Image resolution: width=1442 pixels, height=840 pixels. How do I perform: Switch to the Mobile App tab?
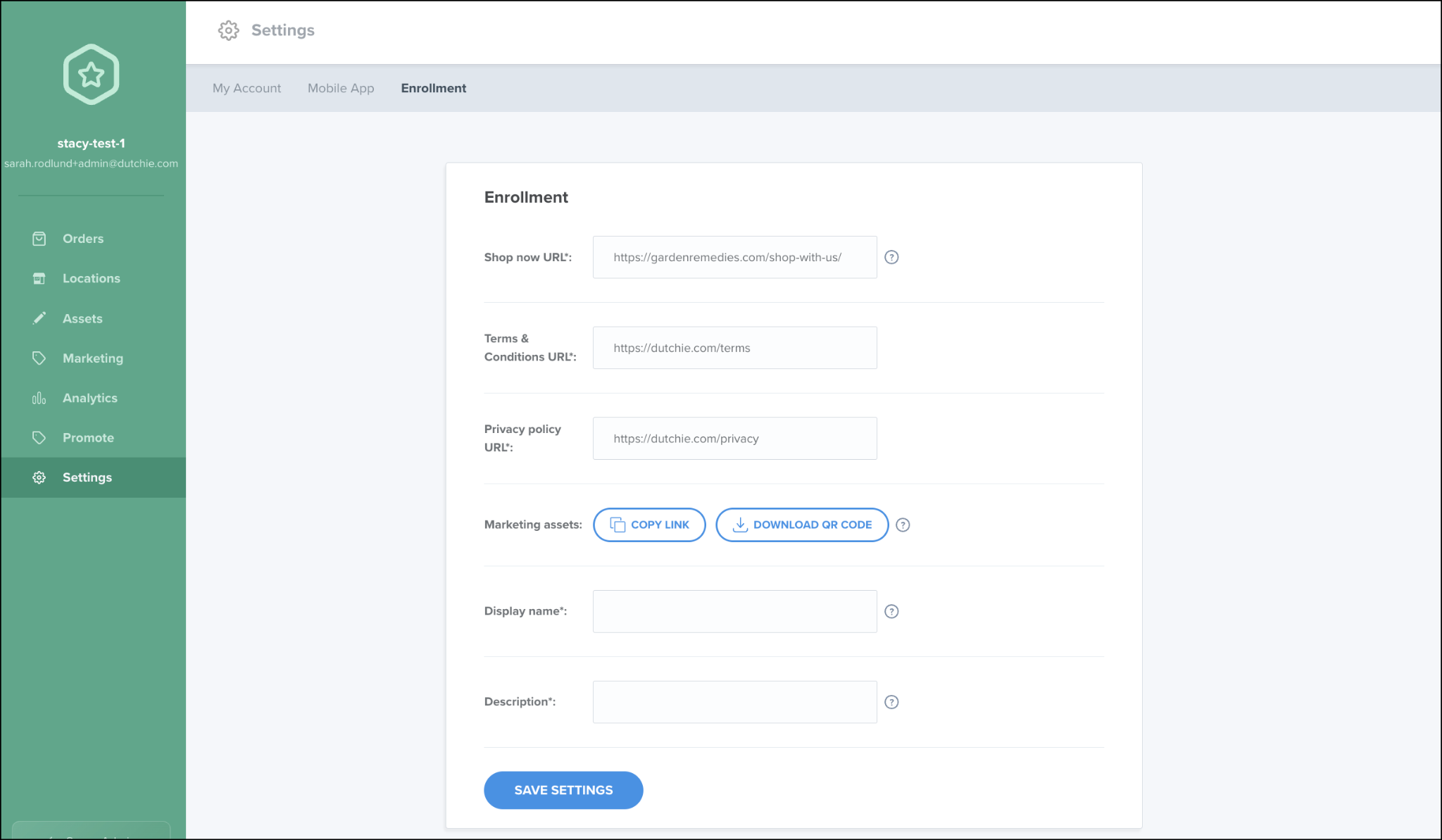pyautogui.click(x=341, y=88)
